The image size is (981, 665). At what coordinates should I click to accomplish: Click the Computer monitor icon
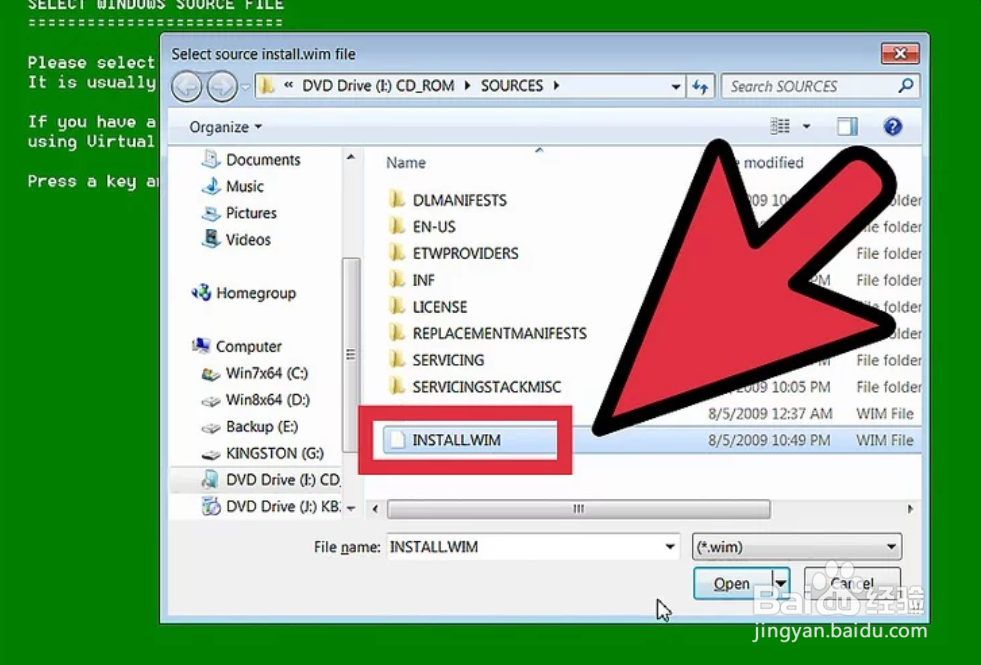coord(201,345)
